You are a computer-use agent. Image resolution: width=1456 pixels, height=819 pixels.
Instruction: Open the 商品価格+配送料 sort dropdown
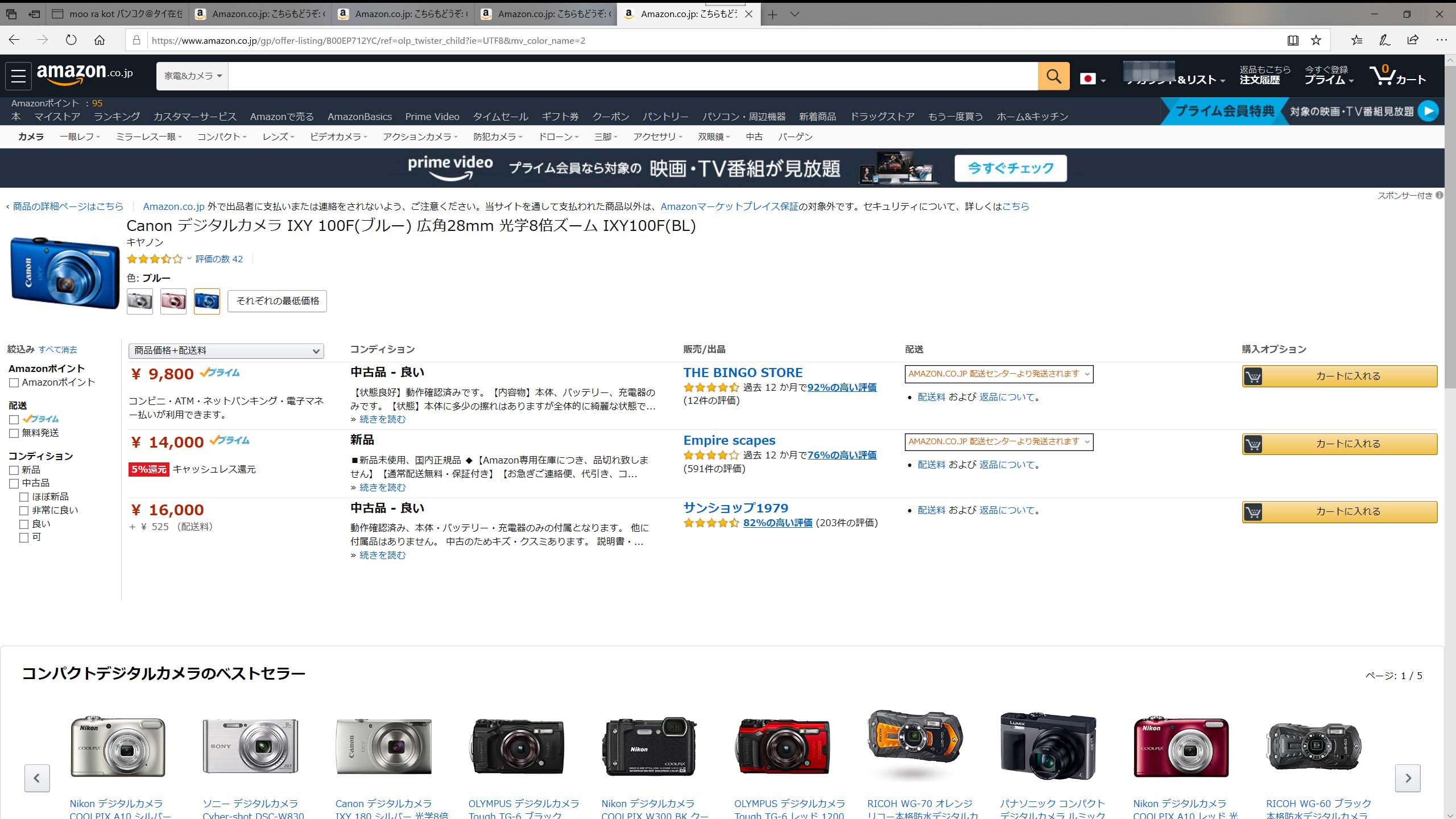click(226, 351)
